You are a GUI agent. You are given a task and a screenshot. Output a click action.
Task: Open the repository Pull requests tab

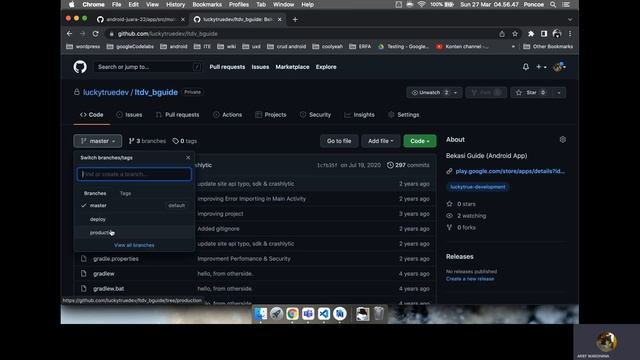178,115
